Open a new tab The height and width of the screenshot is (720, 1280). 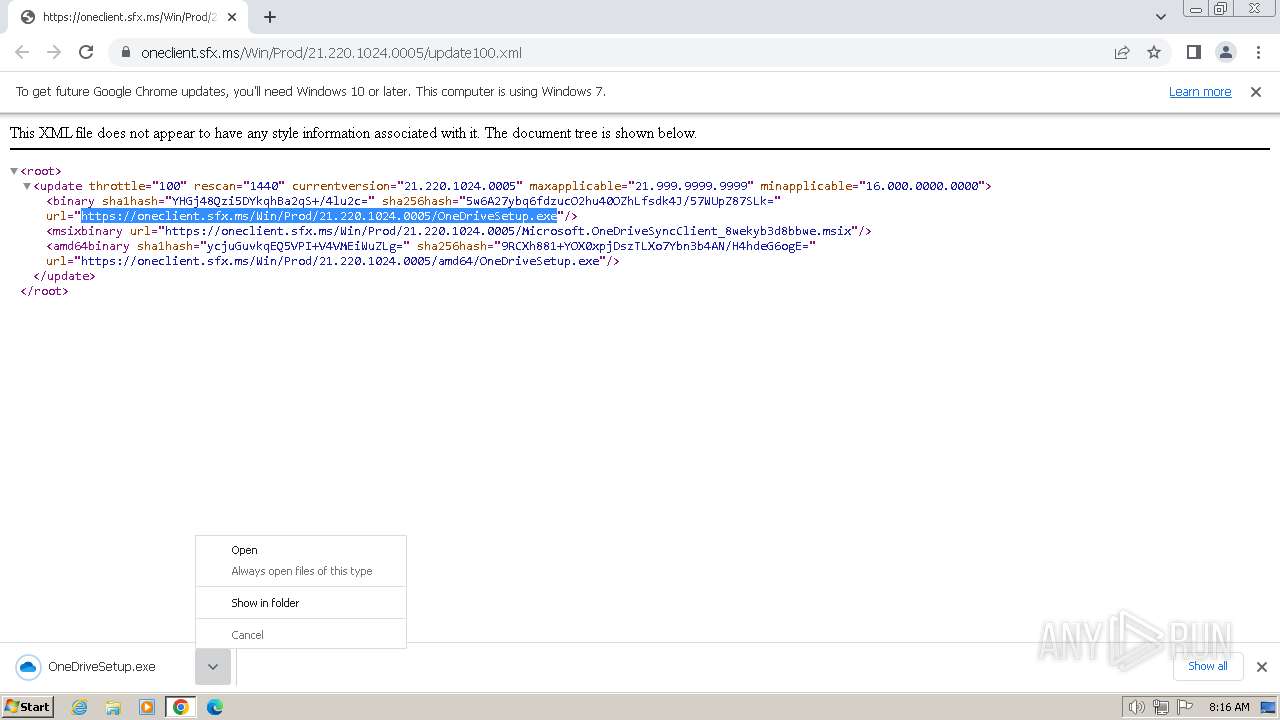click(270, 17)
